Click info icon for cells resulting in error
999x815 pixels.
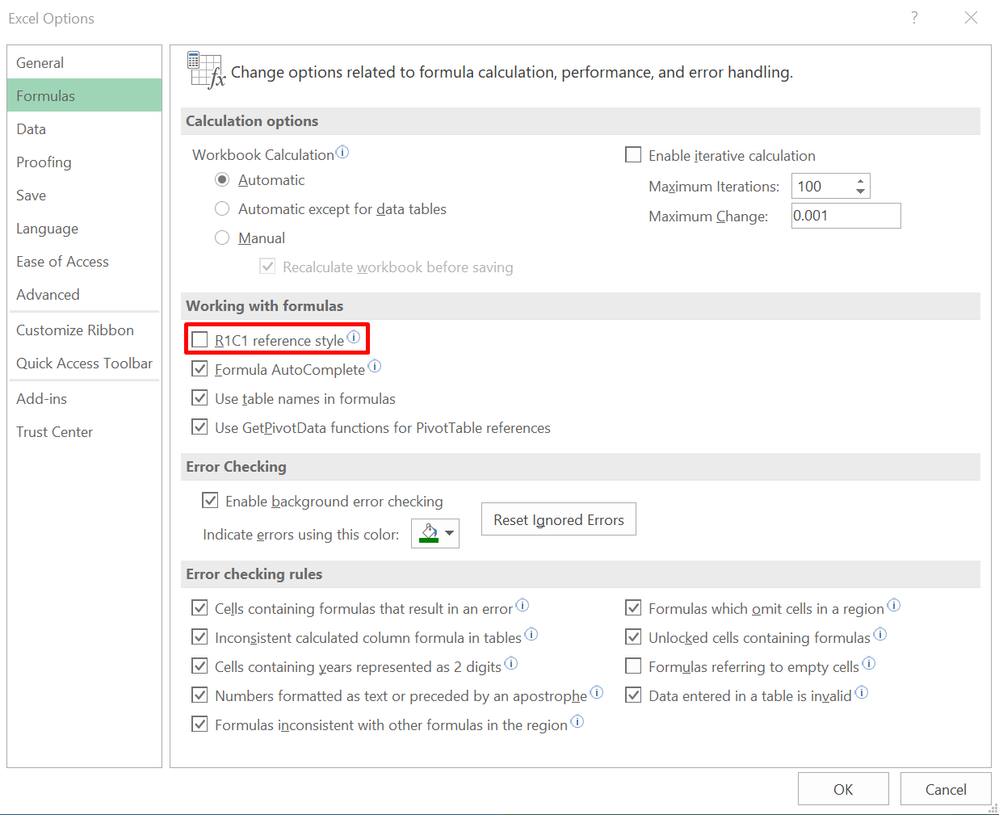click(522, 605)
